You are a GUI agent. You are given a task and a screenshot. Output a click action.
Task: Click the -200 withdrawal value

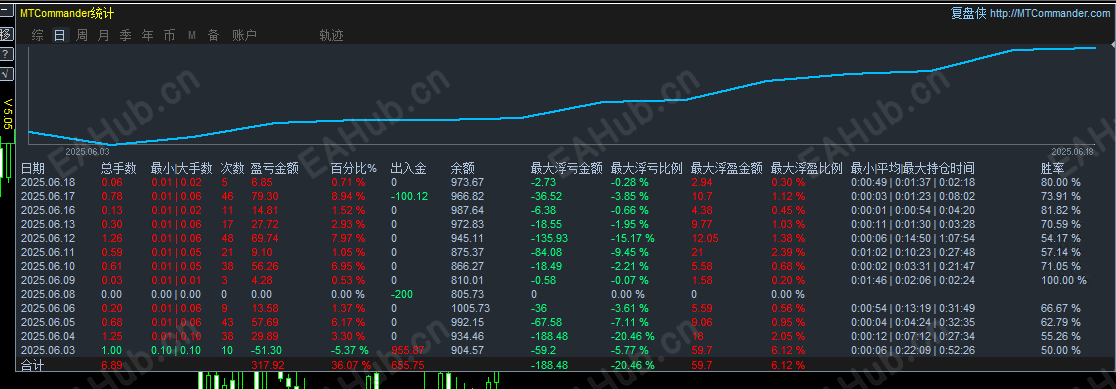(x=401, y=294)
